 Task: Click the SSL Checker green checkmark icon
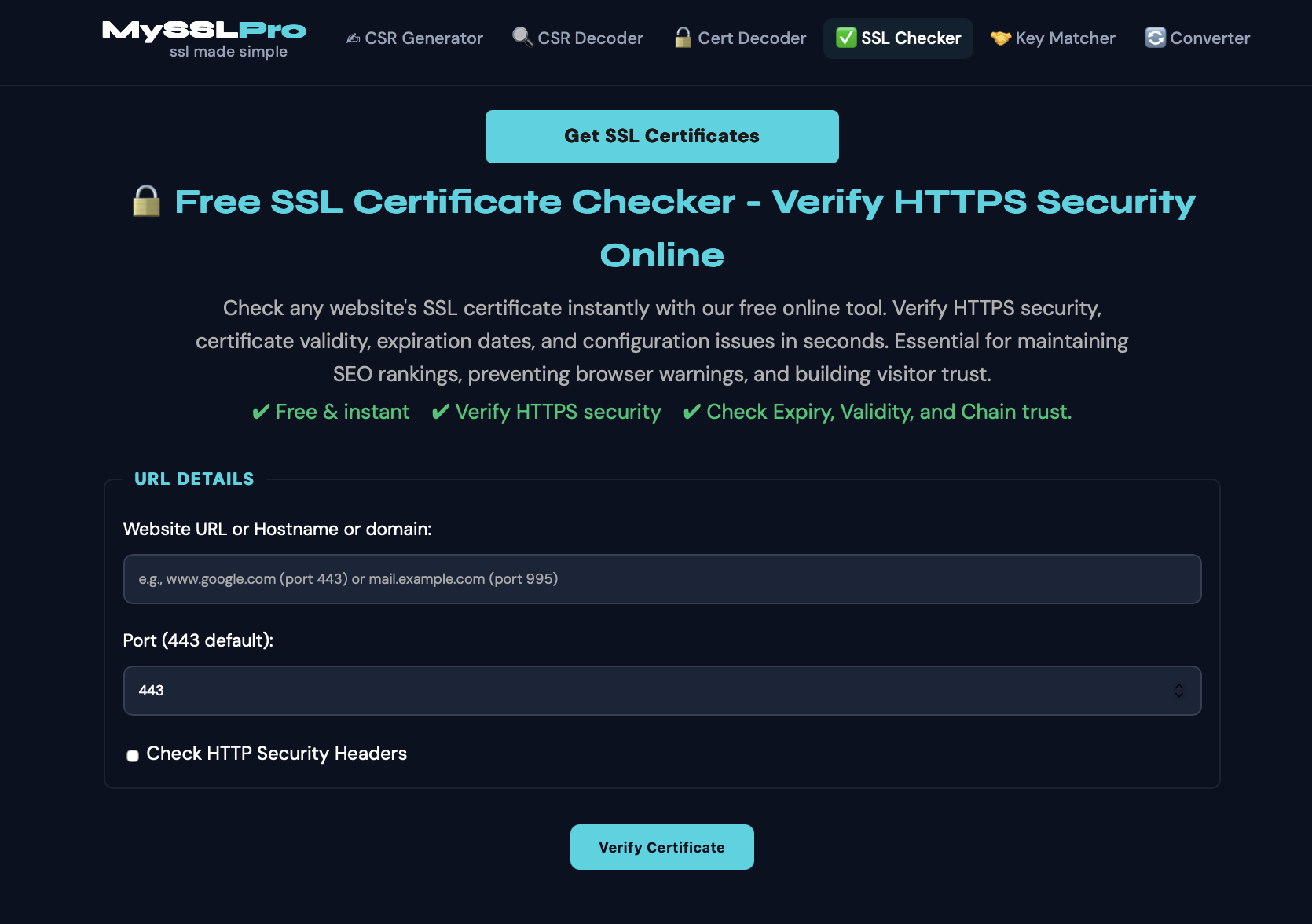coord(846,38)
